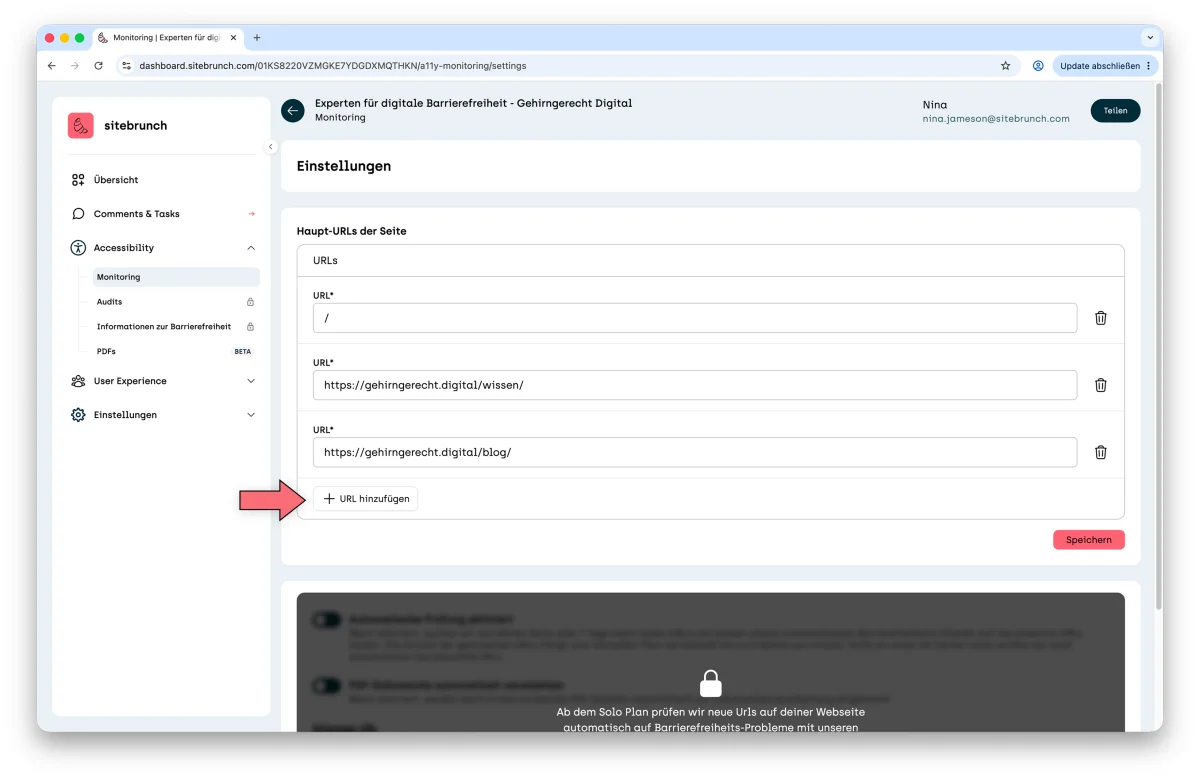Click the Gehirngerecht Digital project title

tap(473, 103)
